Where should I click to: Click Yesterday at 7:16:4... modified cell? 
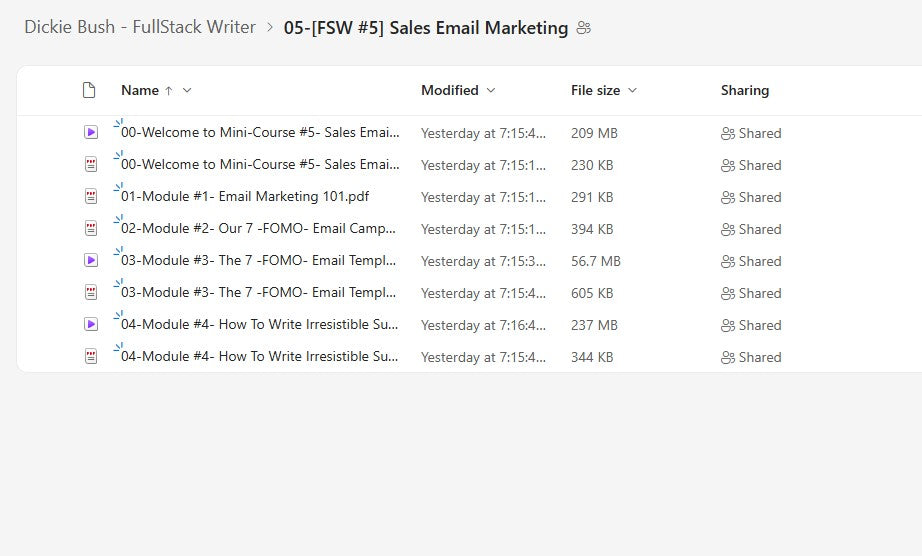click(x=483, y=326)
